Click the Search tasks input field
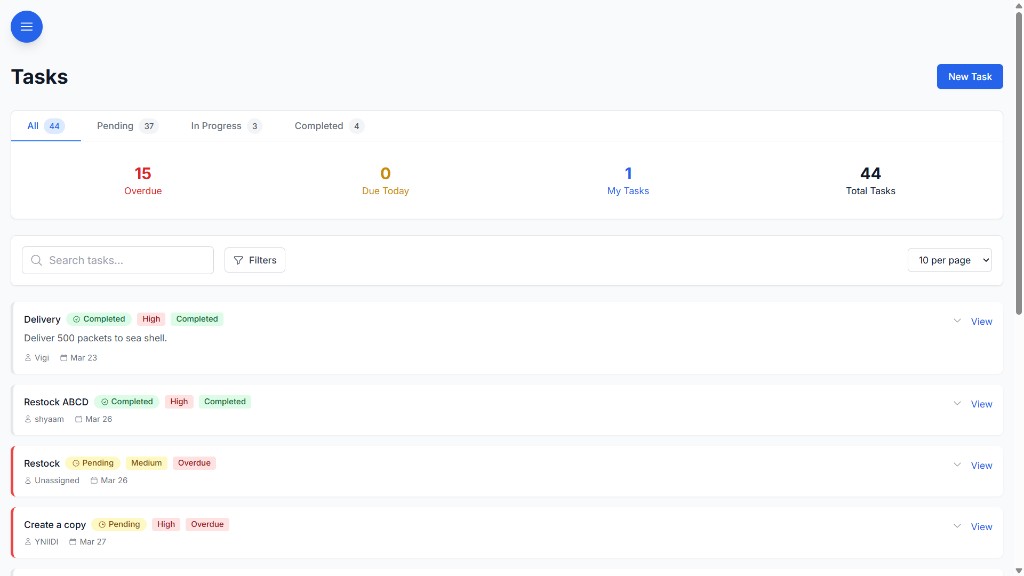Image resolution: width=1024 pixels, height=576 pixels. click(118, 260)
